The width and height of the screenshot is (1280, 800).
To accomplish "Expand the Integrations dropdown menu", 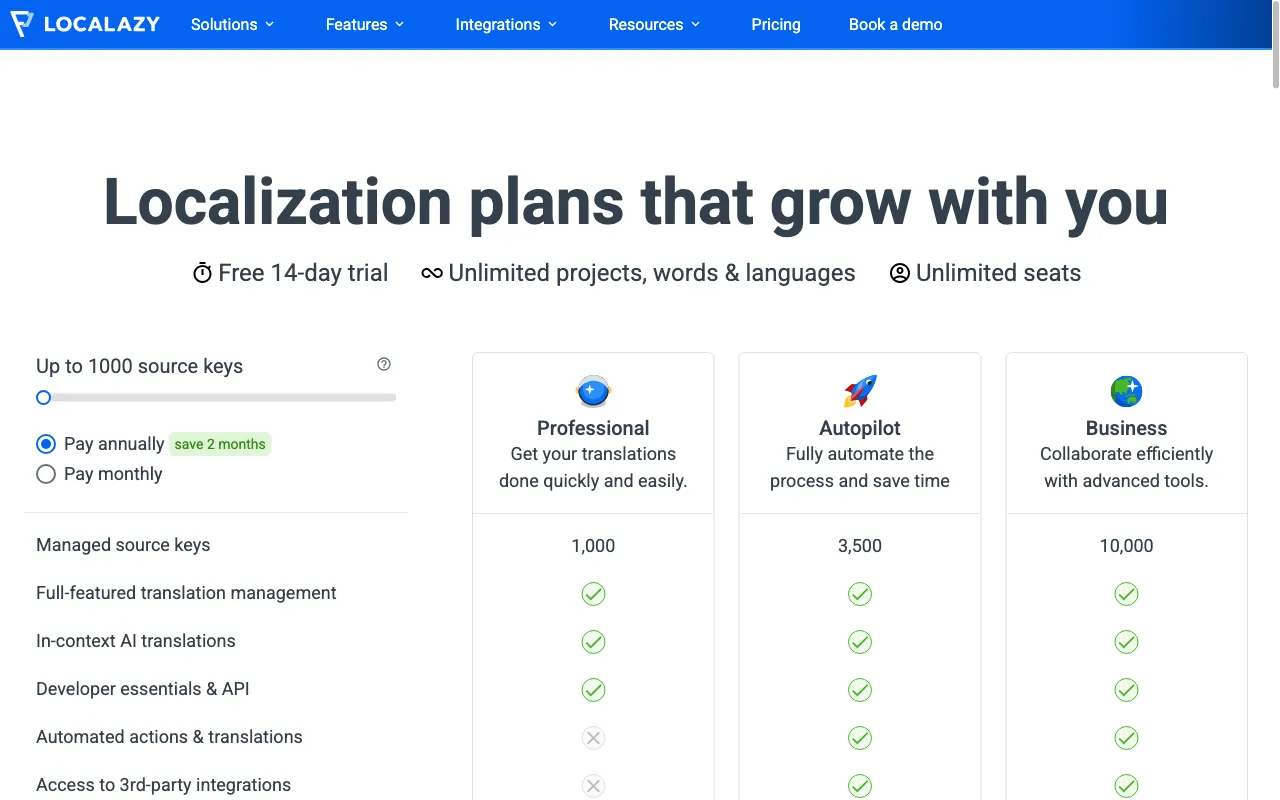I will (x=506, y=24).
